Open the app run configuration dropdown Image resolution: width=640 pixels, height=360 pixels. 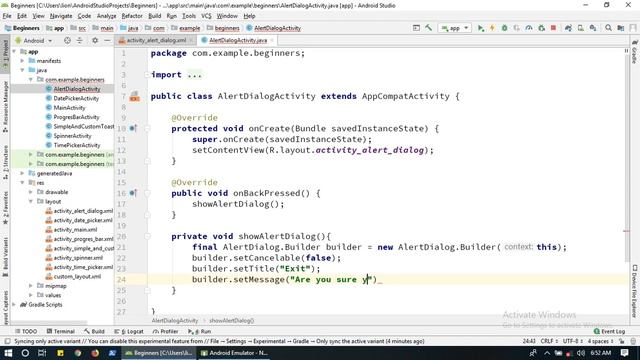point(455,28)
